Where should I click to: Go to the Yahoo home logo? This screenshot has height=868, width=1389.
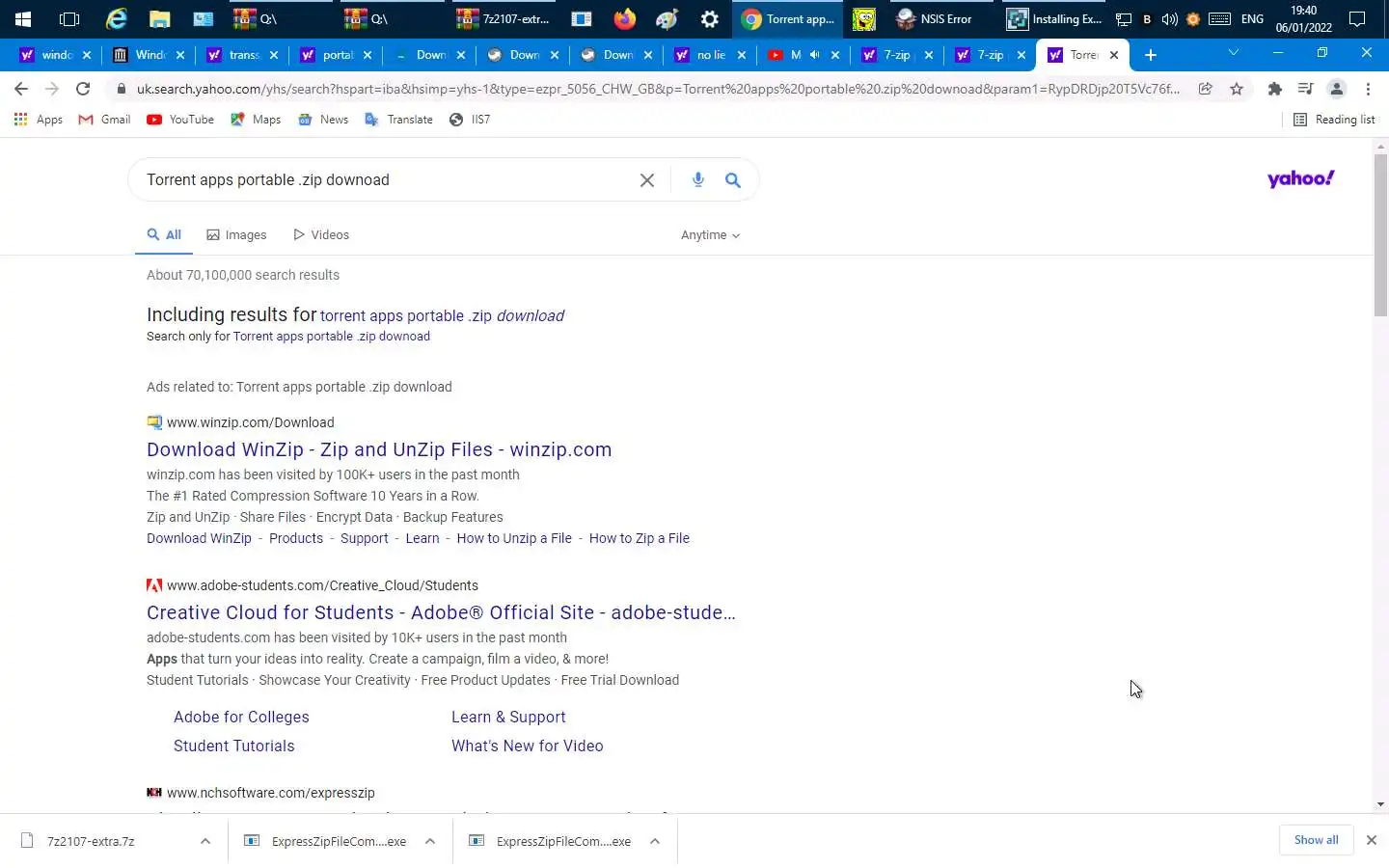[x=1300, y=178]
